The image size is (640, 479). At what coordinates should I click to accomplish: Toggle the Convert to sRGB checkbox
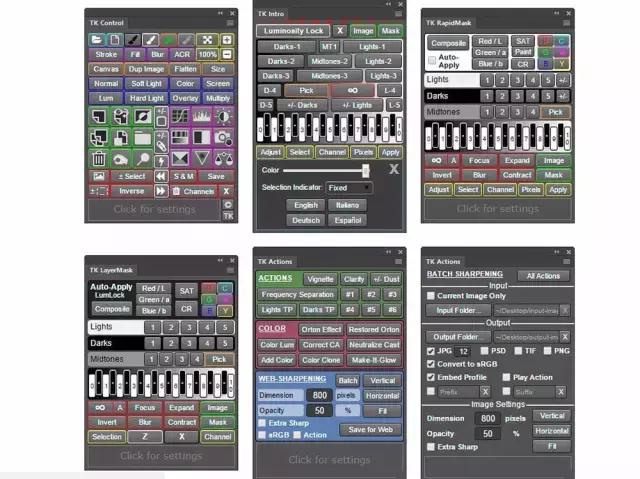click(x=431, y=364)
